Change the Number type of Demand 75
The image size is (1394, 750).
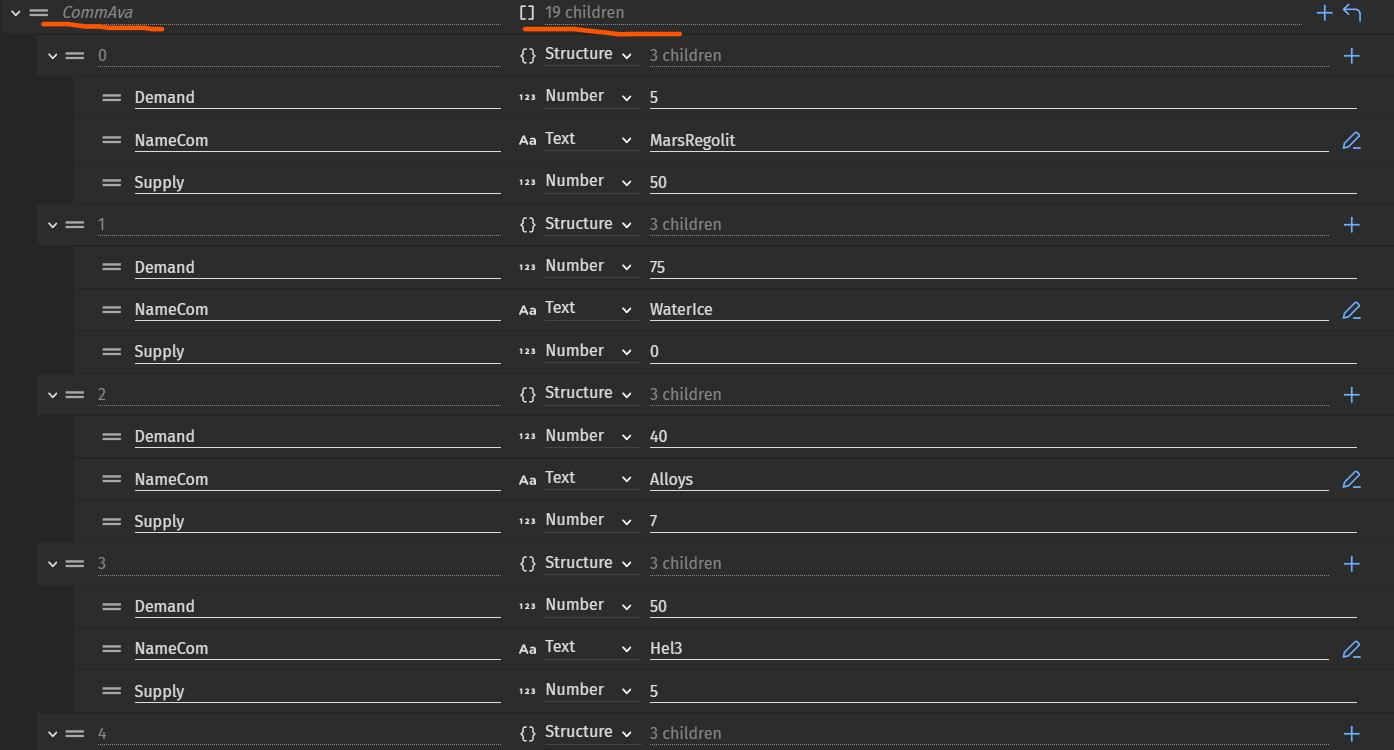tap(577, 266)
